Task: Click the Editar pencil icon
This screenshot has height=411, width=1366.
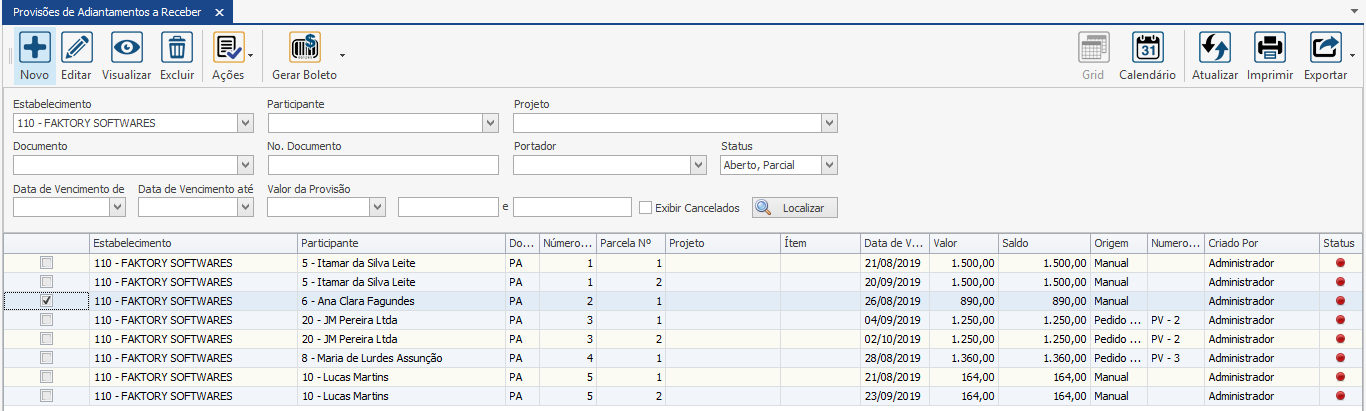Action: coord(76,48)
